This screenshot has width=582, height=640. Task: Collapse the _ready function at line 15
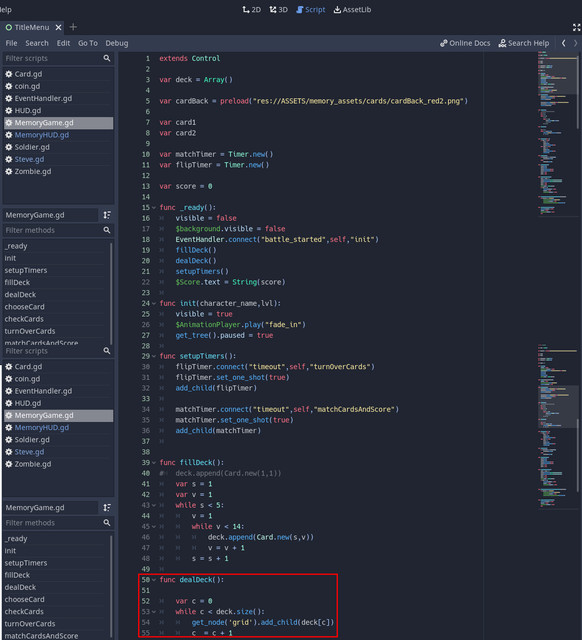coord(154,208)
